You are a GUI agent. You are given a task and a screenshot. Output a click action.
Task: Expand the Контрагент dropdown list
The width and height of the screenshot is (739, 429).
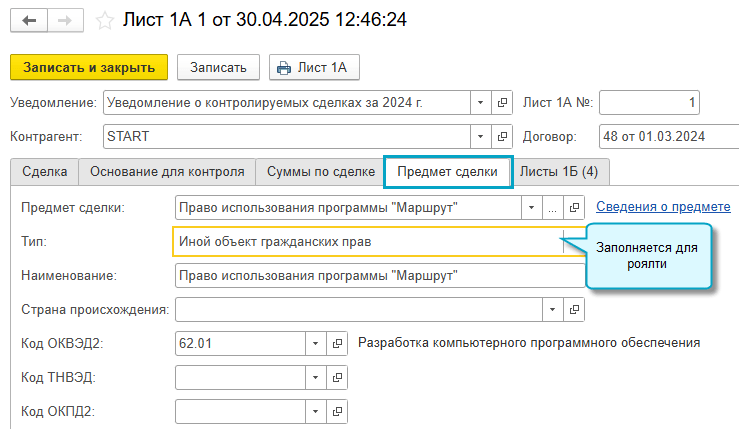click(x=479, y=136)
